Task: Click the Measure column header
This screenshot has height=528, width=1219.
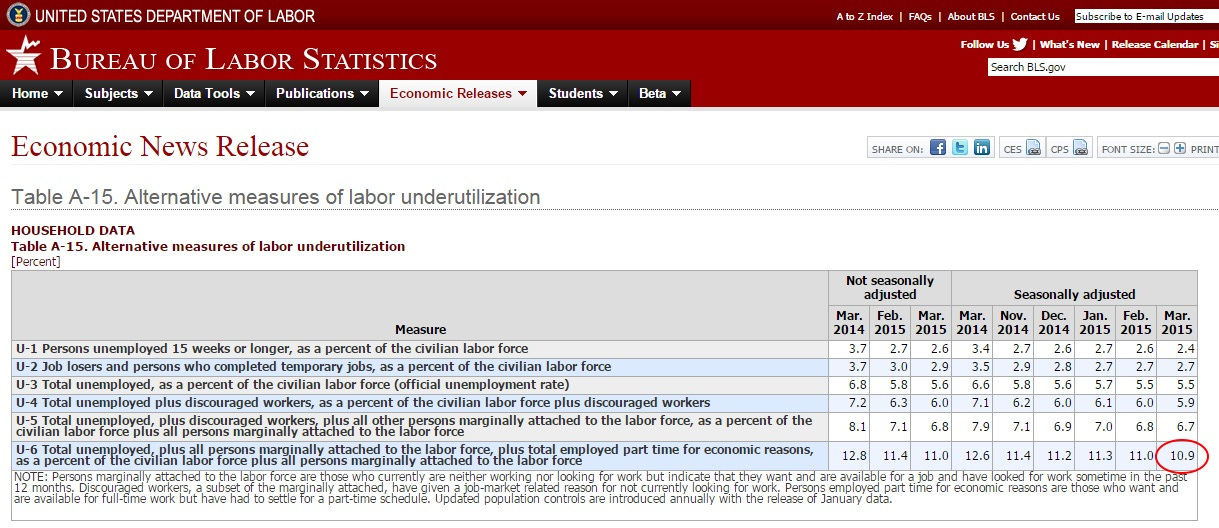Action: click(420, 329)
